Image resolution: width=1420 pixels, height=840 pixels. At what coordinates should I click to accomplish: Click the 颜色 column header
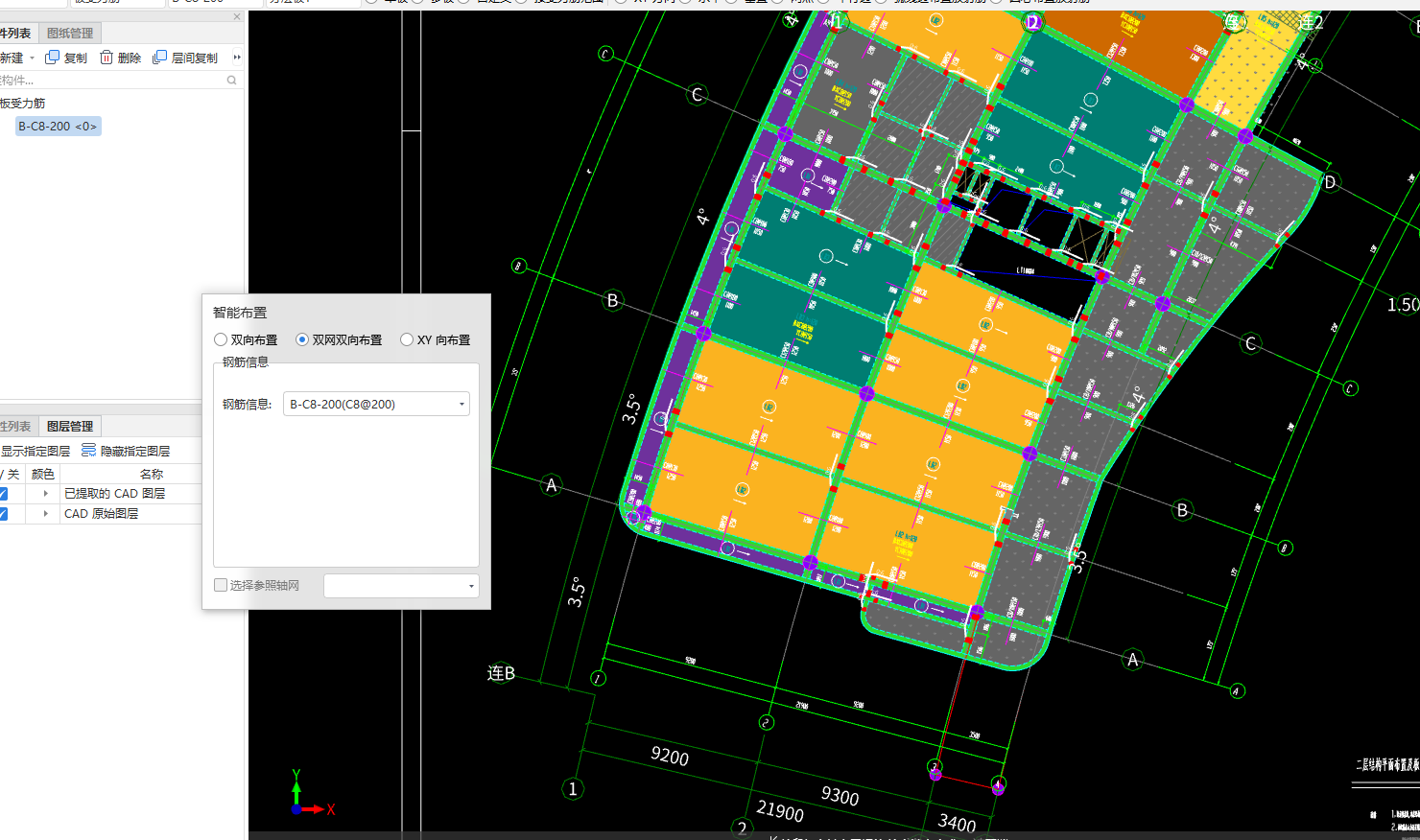click(43, 474)
